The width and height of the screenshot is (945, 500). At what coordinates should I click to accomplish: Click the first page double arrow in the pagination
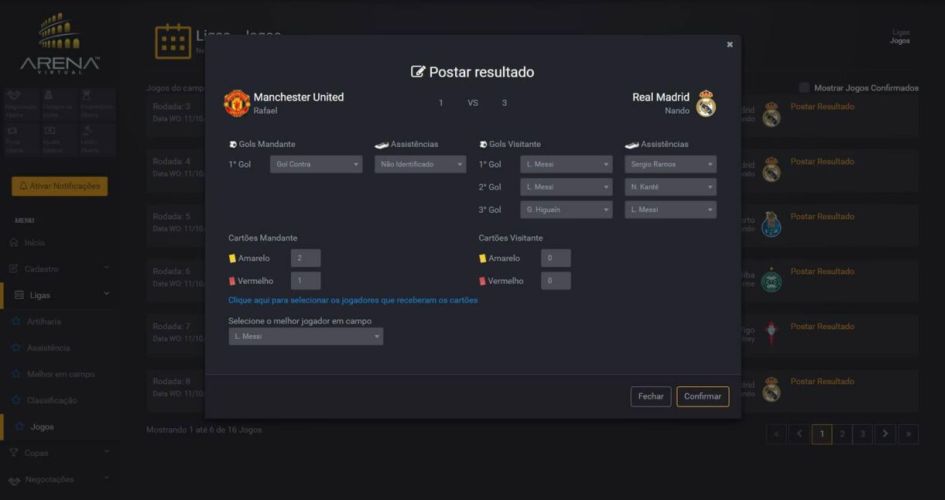[776, 434]
